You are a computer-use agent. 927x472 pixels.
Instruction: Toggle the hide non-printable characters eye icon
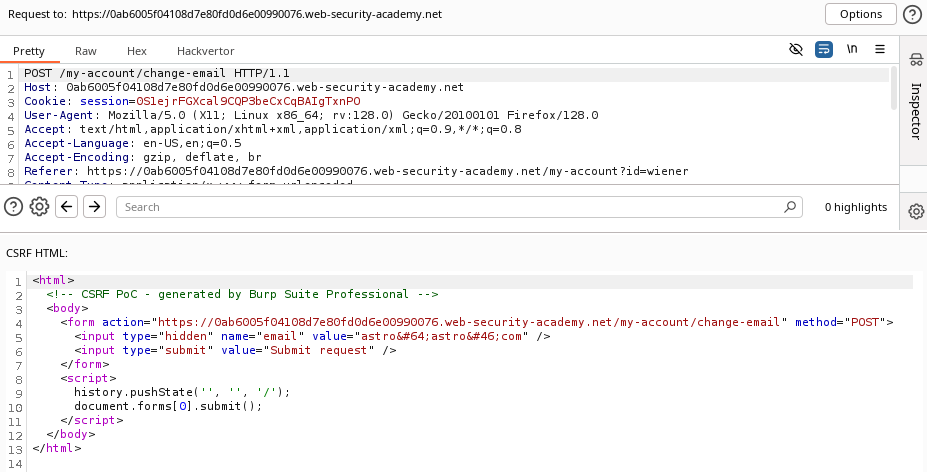tap(796, 49)
